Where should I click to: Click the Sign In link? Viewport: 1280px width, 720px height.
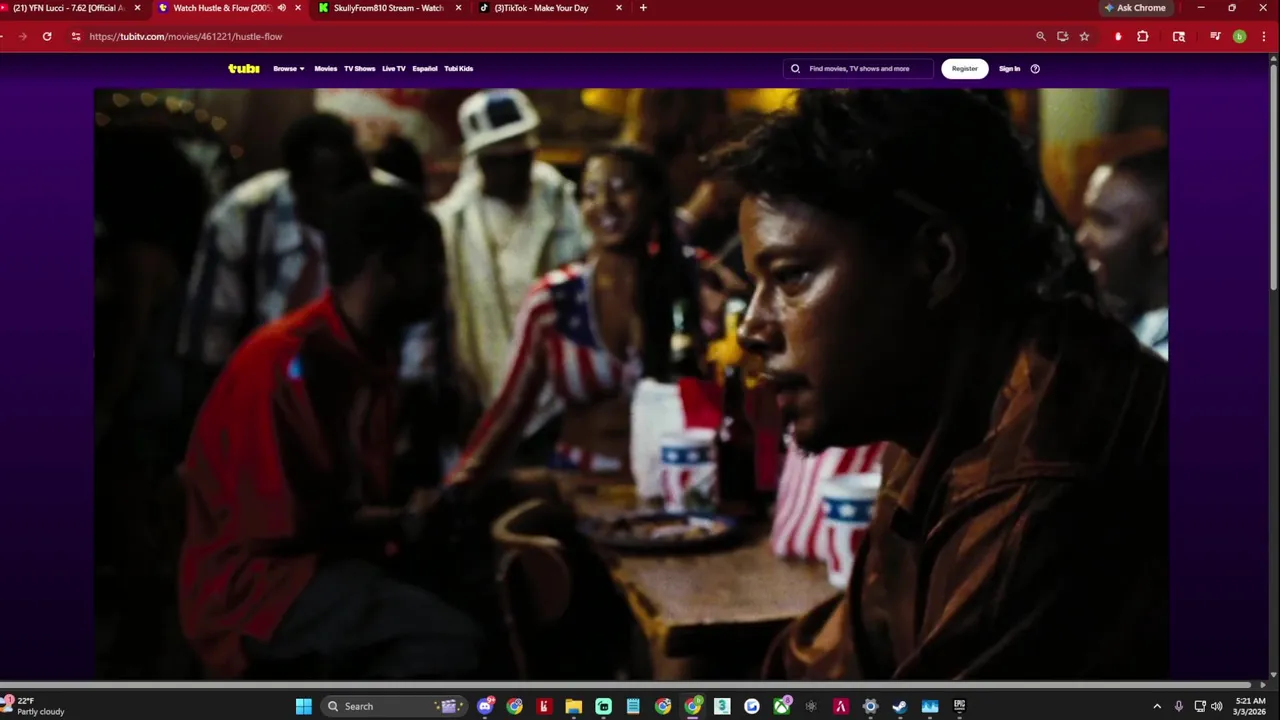(x=1010, y=69)
